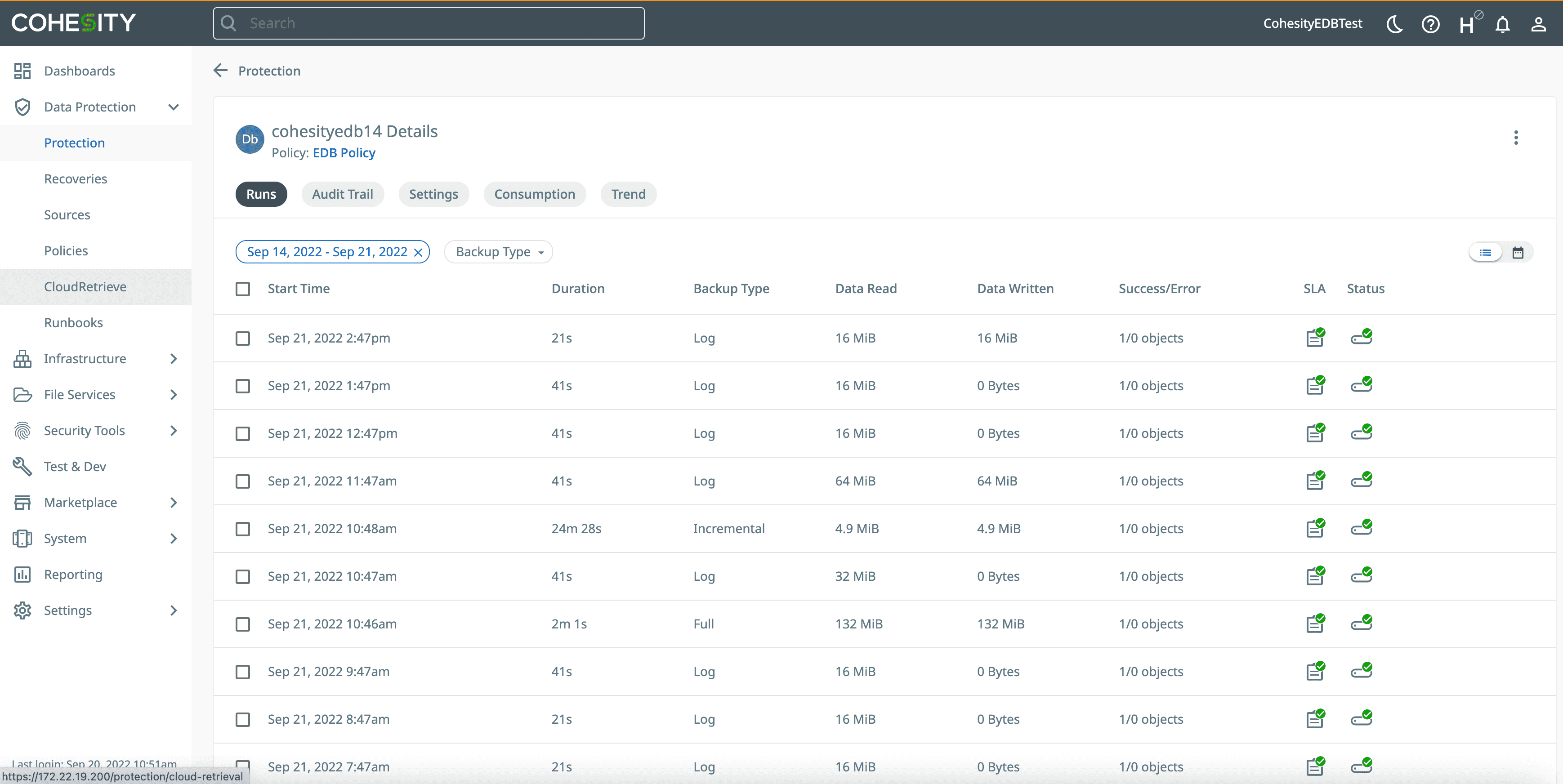
Task: Open the Backup Type dropdown filter
Action: coord(498,252)
